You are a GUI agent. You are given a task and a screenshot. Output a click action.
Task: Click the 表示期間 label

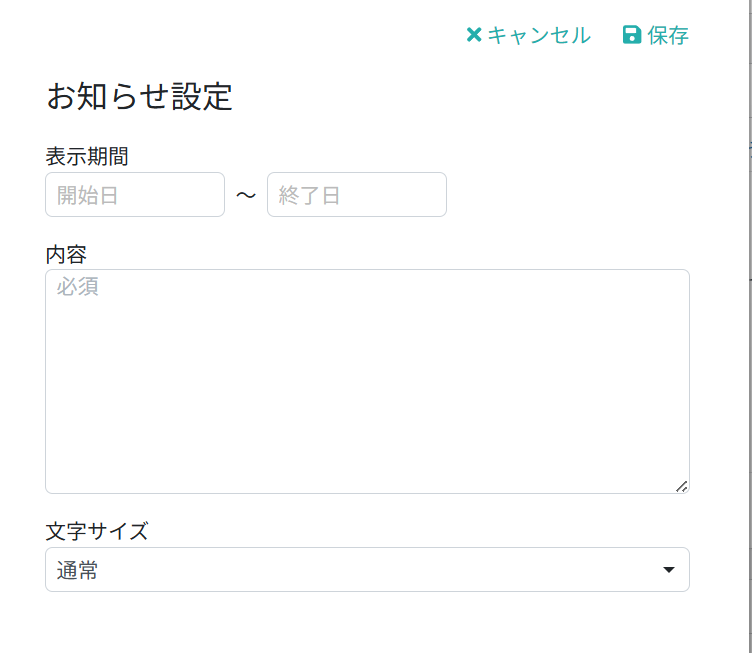tap(87, 156)
